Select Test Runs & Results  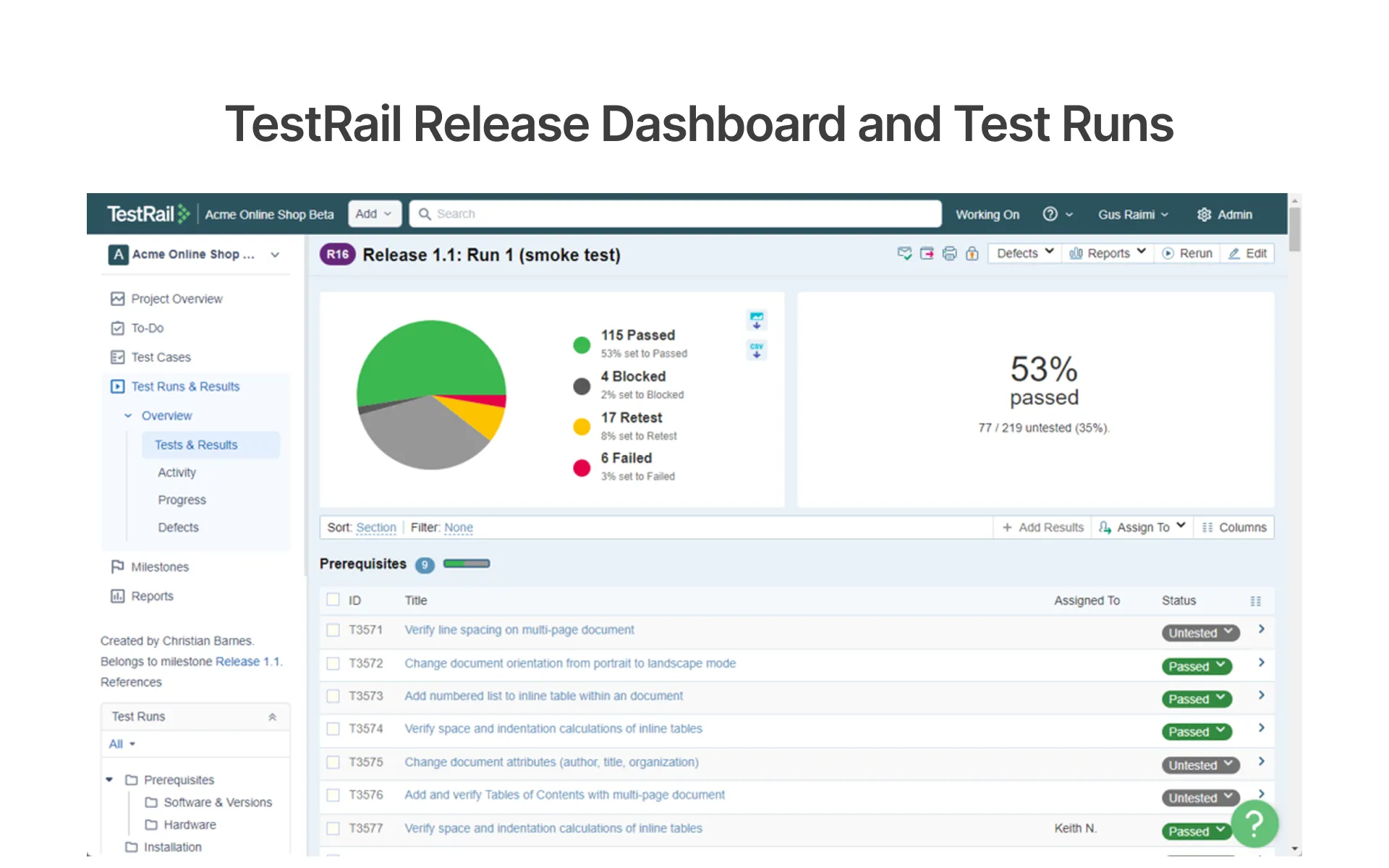(174, 386)
